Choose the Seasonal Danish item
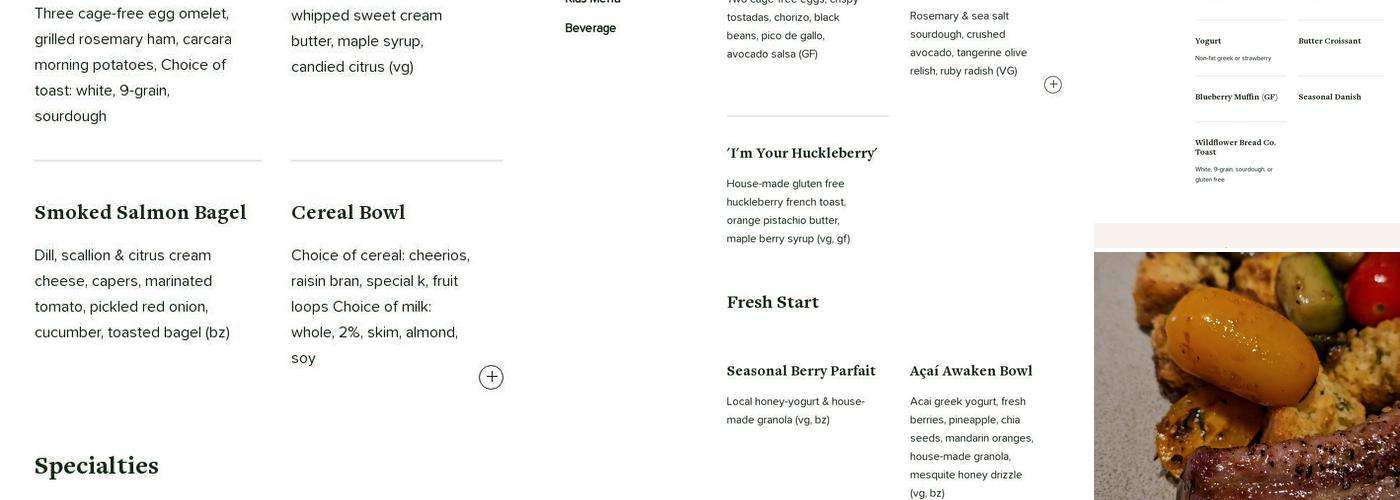 coord(1329,97)
